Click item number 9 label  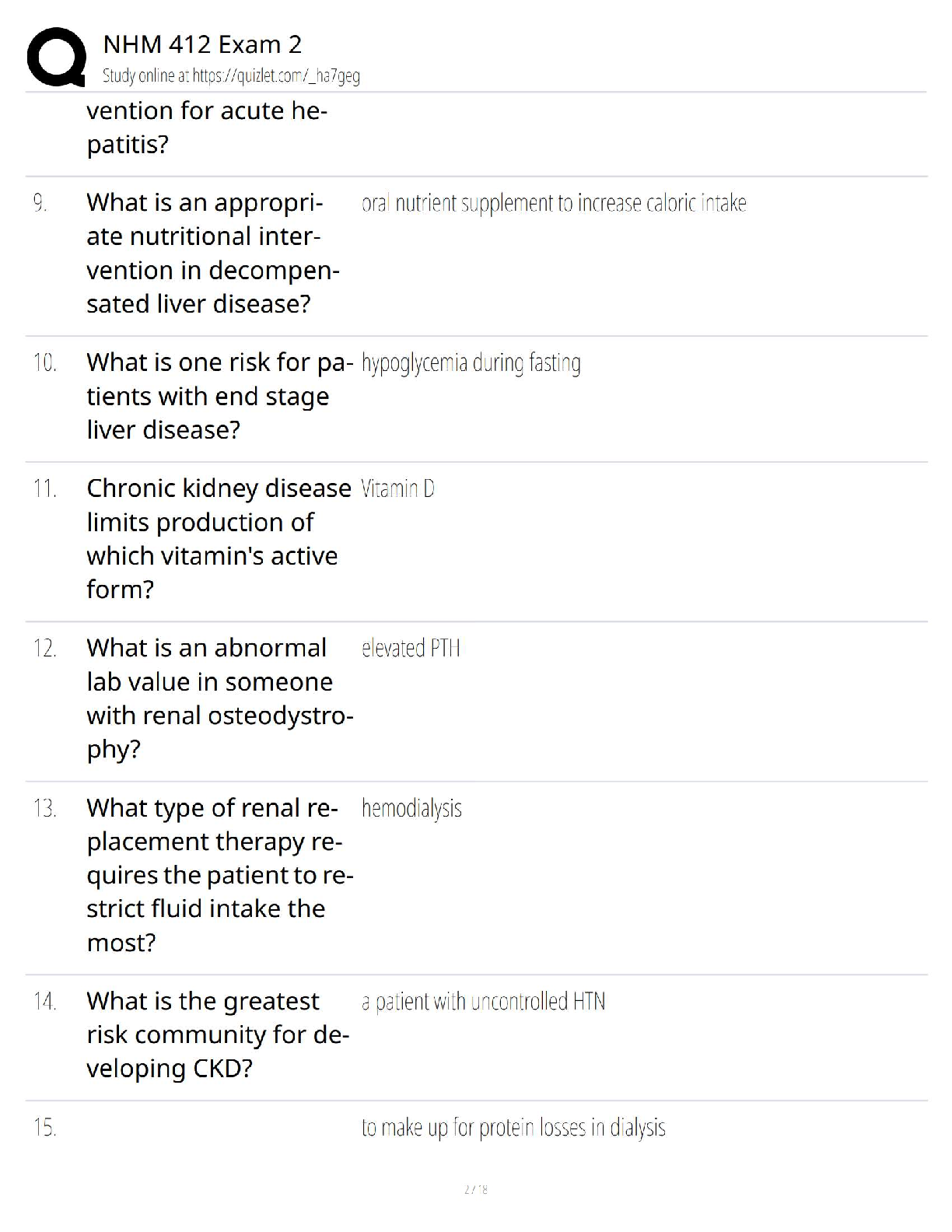click(x=40, y=204)
